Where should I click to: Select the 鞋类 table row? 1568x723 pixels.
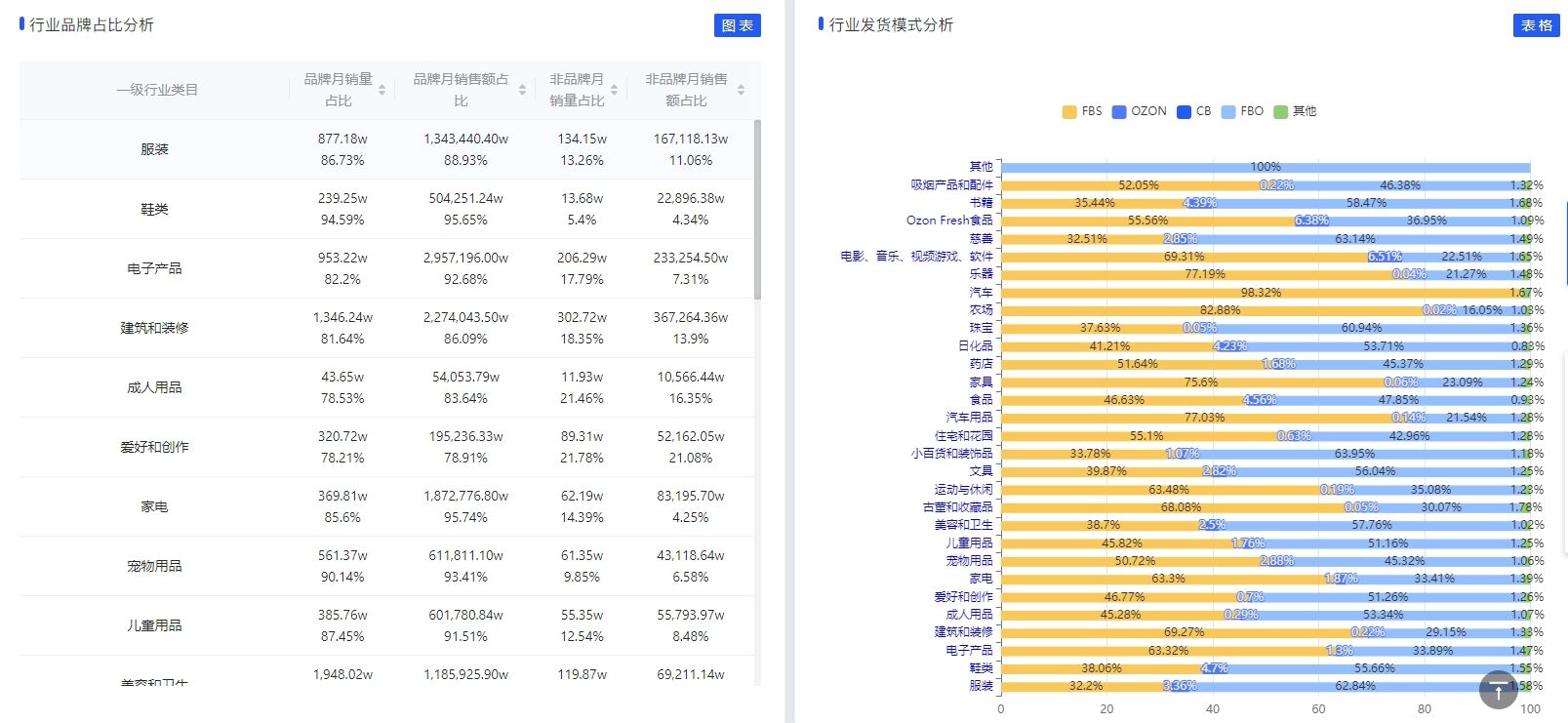386,209
